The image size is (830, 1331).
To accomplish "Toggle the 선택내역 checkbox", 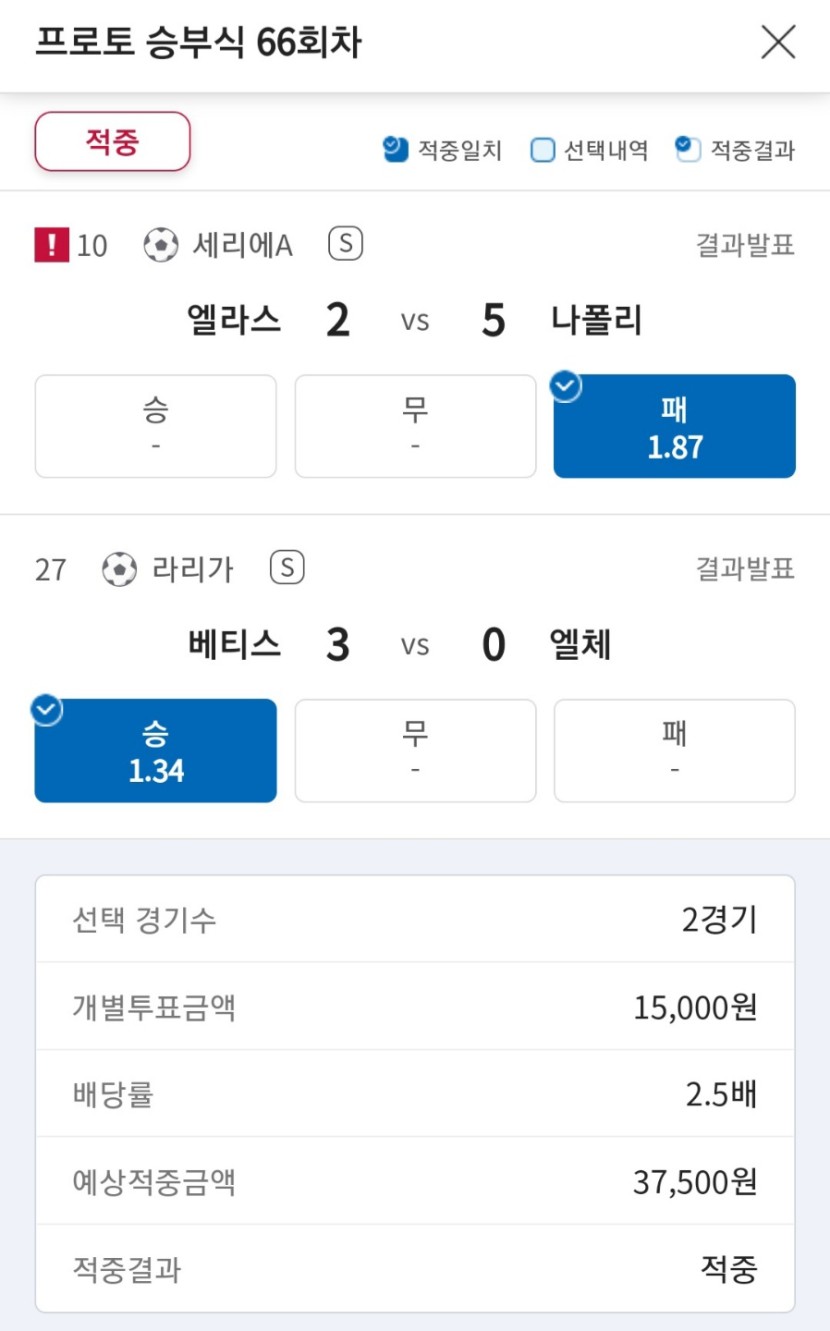I will pyautogui.click(x=542, y=150).
